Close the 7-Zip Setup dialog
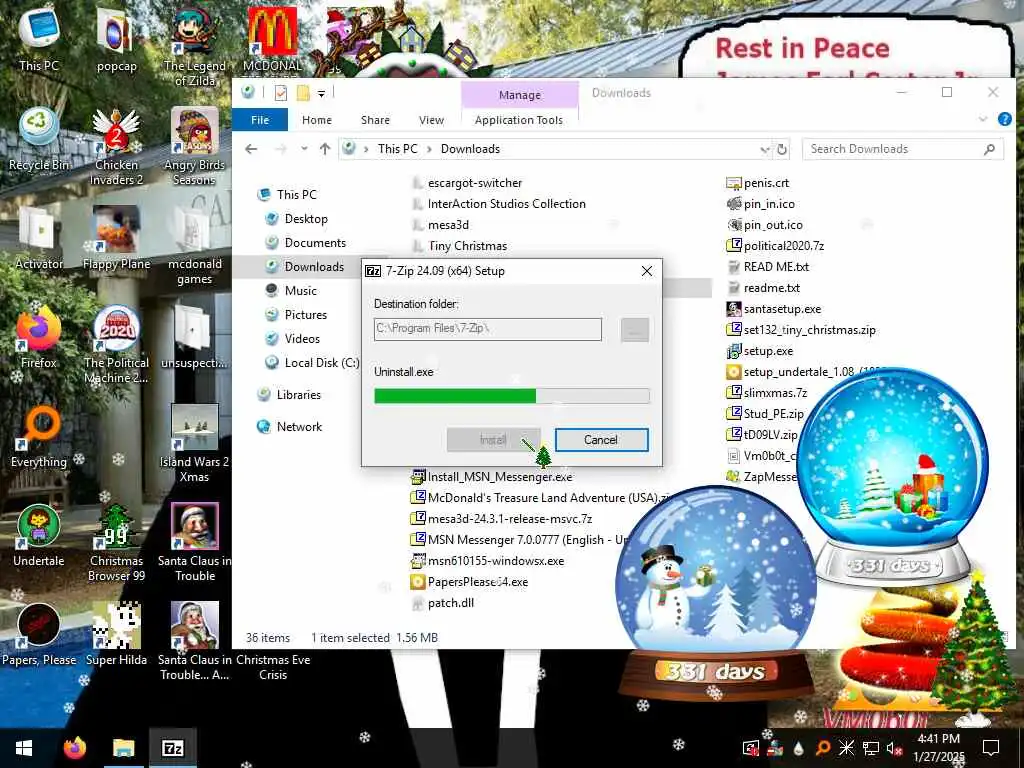The width and height of the screenshot is (1024, 768). point(647,270)
